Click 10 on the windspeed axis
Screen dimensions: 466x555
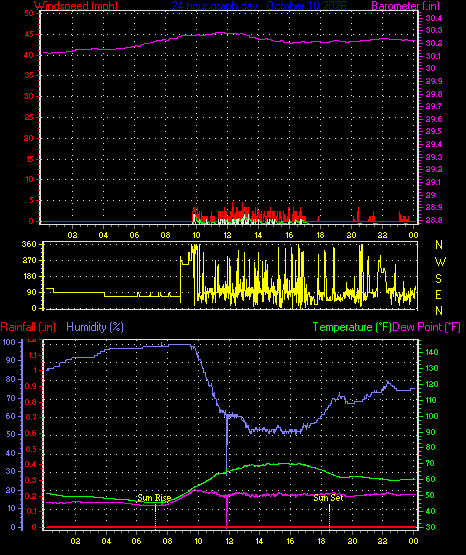coord(29,179)
